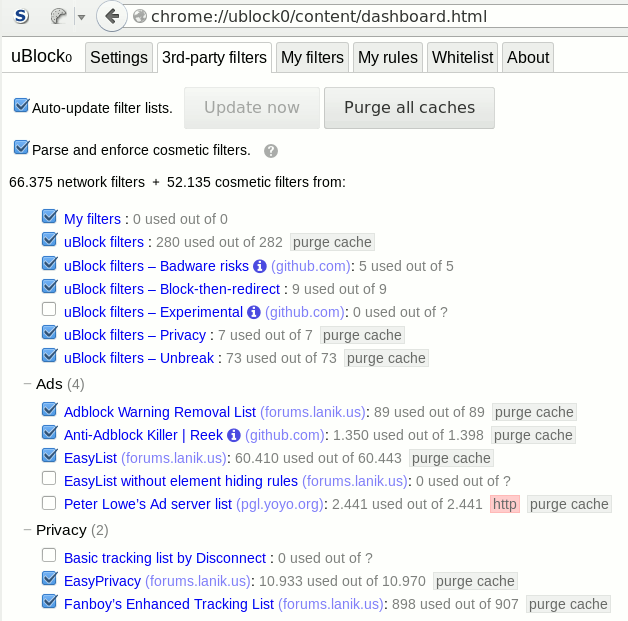Open github.com link beside Experimental
This screenshot has width=628, height=621.
pos(305,312)
